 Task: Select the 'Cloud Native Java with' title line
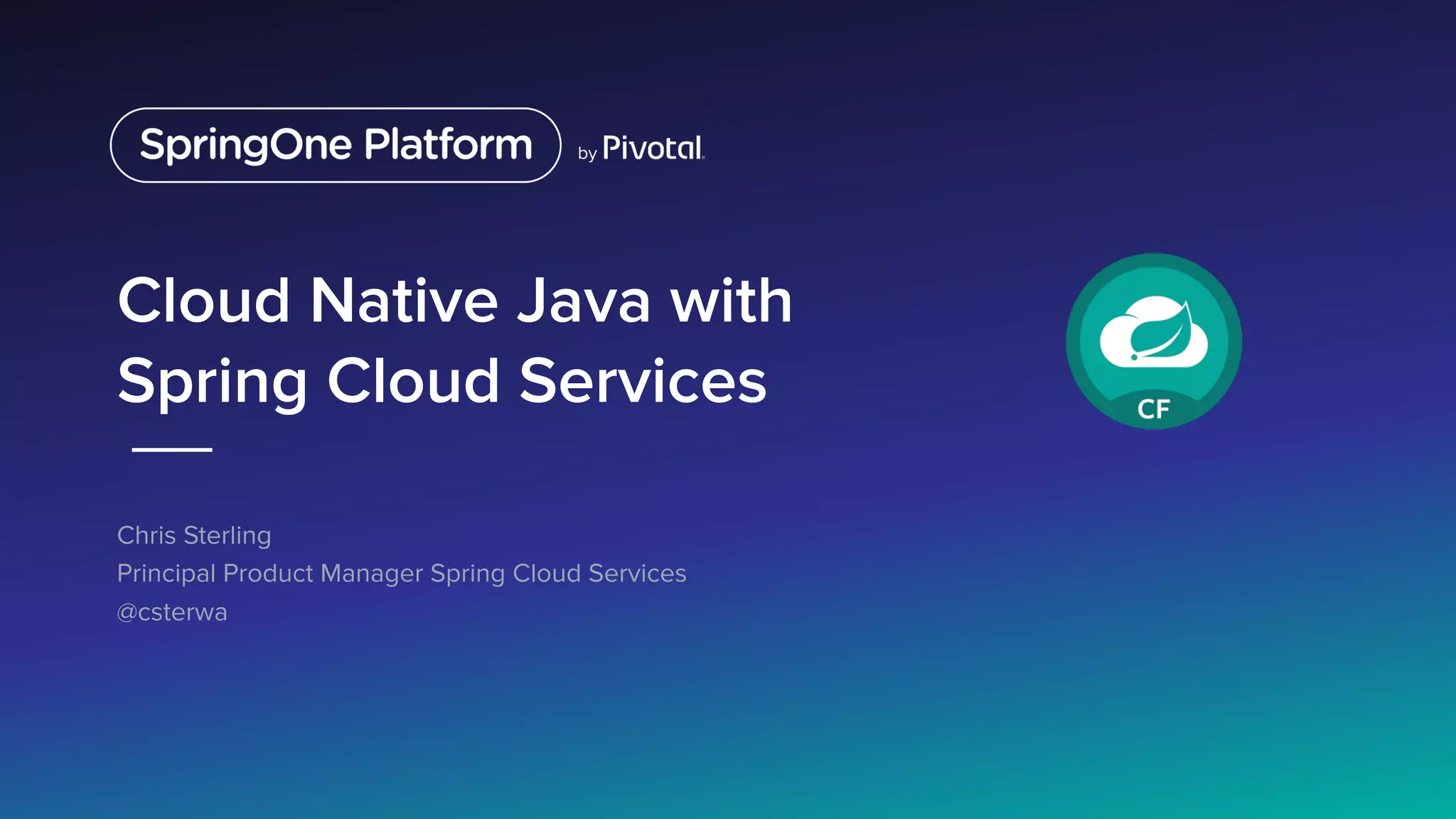coord(455,301)
